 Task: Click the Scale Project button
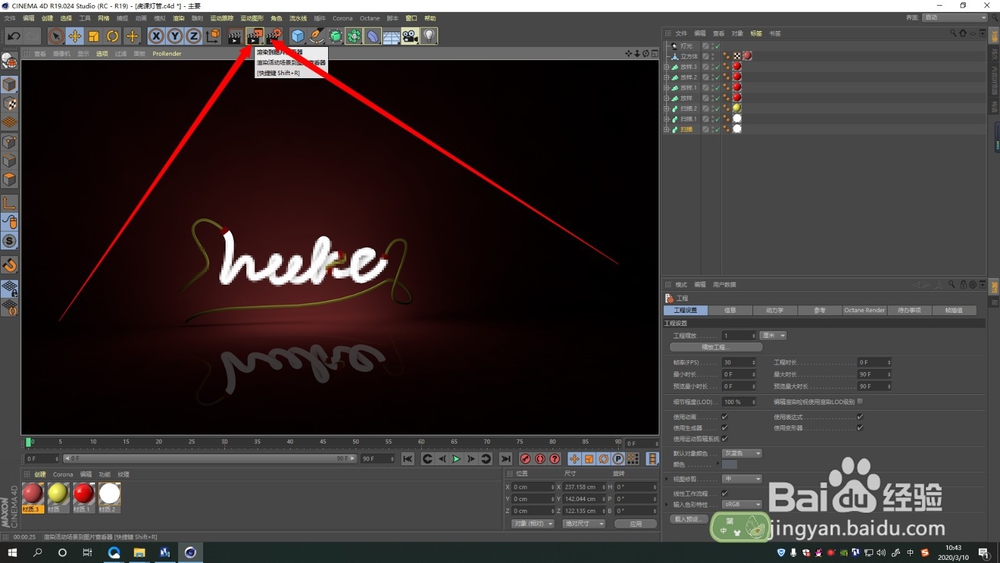[x=716, y=347]
